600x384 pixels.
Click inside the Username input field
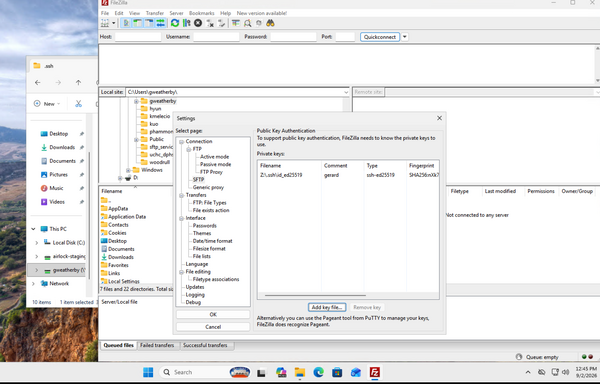(x=216, y=37)
